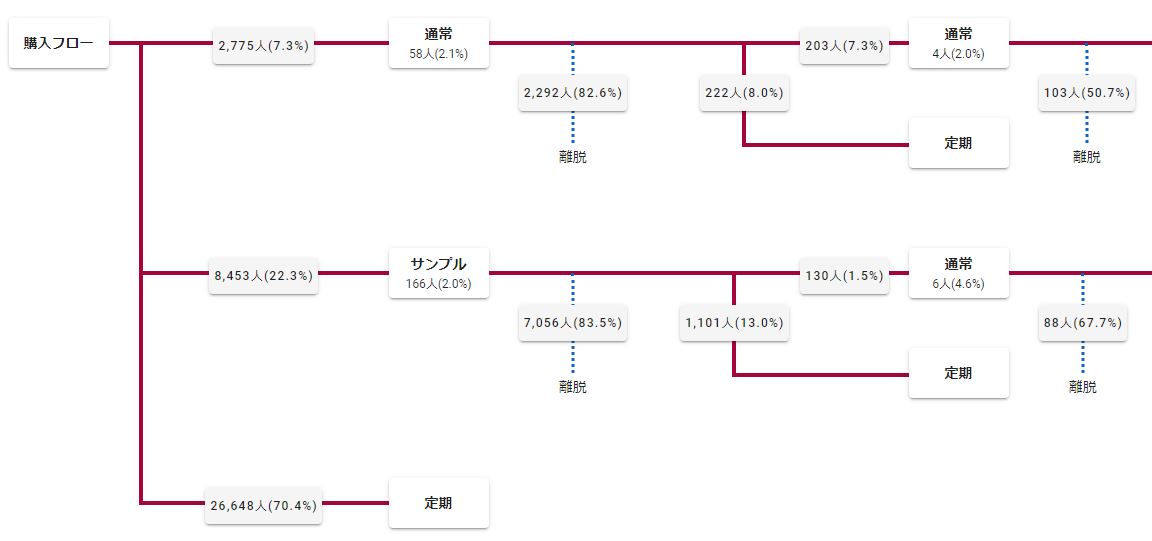
Task: Select the 103人(50.7%) dropout label
Action: (x=1086, y=93)
